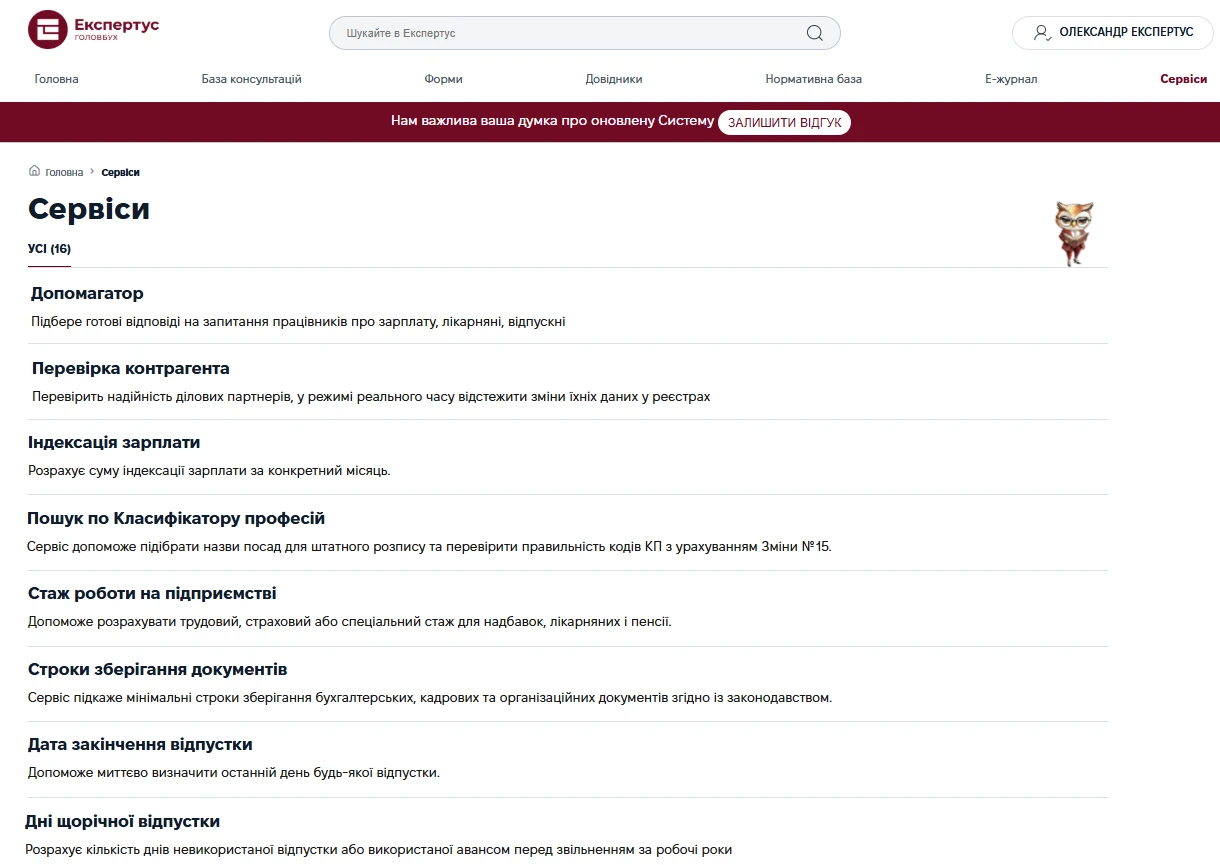The width and height of the screenshot is (1220, 865).
Task: Click the Експертус logo icon
Action: tap(47, 30)
